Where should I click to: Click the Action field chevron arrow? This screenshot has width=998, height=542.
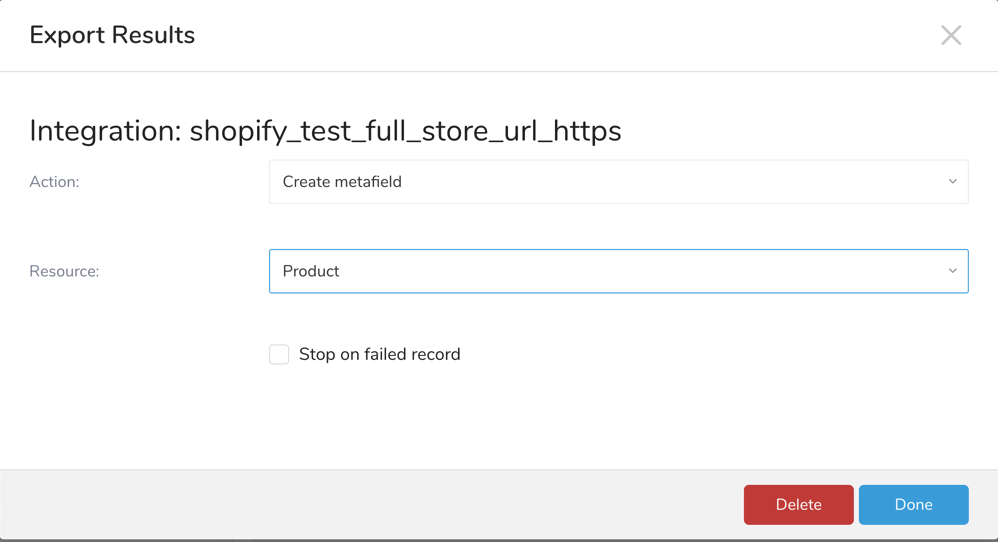(x=952, y=182)
